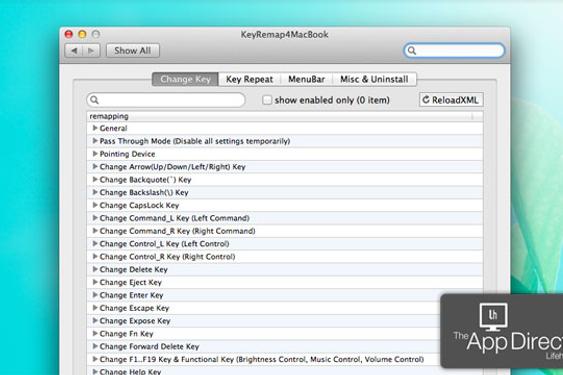
Task: Click the ReloadXML button
Action: [451, 100]
